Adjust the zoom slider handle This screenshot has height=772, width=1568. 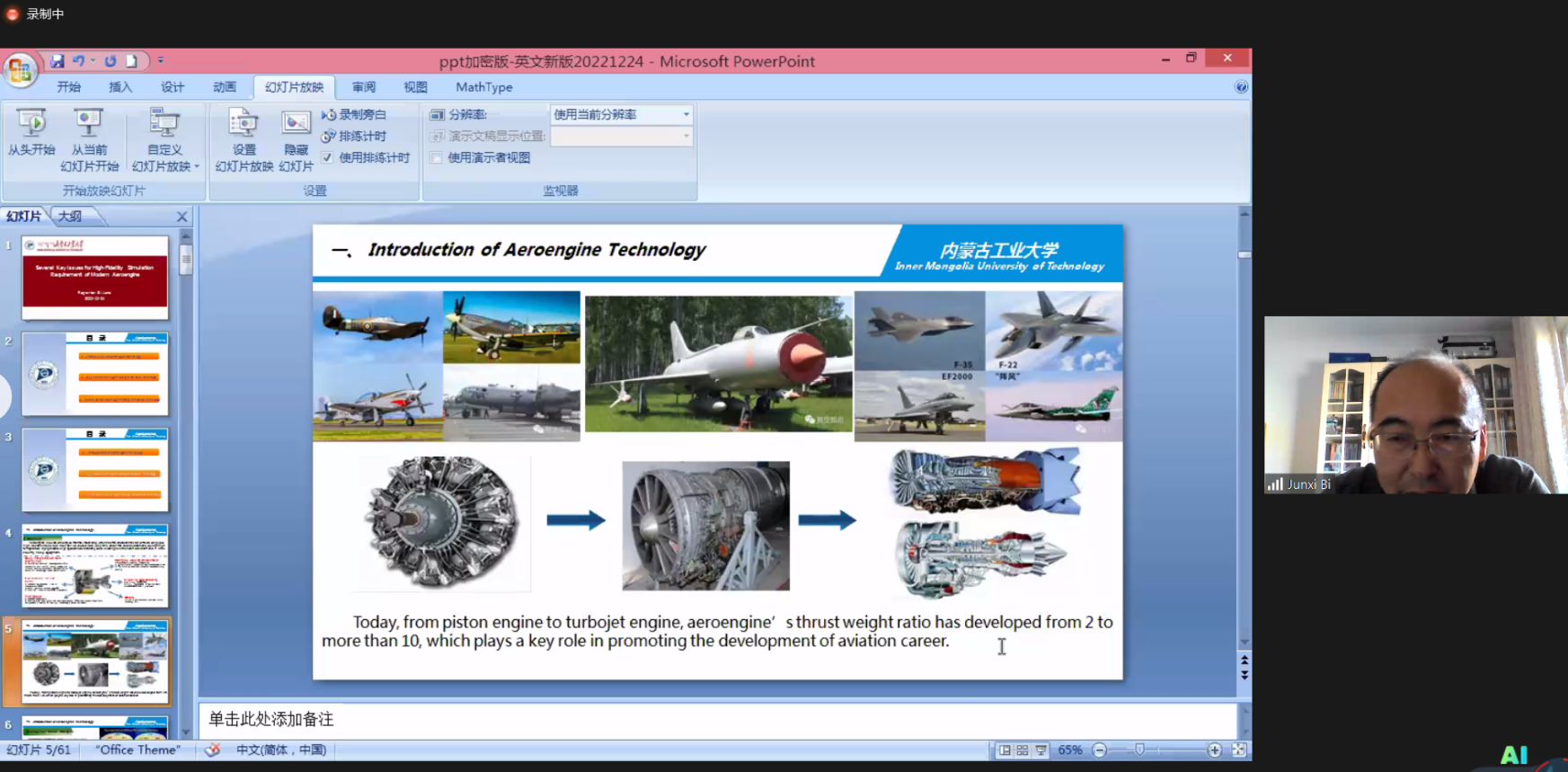(x=1139, y=750)
